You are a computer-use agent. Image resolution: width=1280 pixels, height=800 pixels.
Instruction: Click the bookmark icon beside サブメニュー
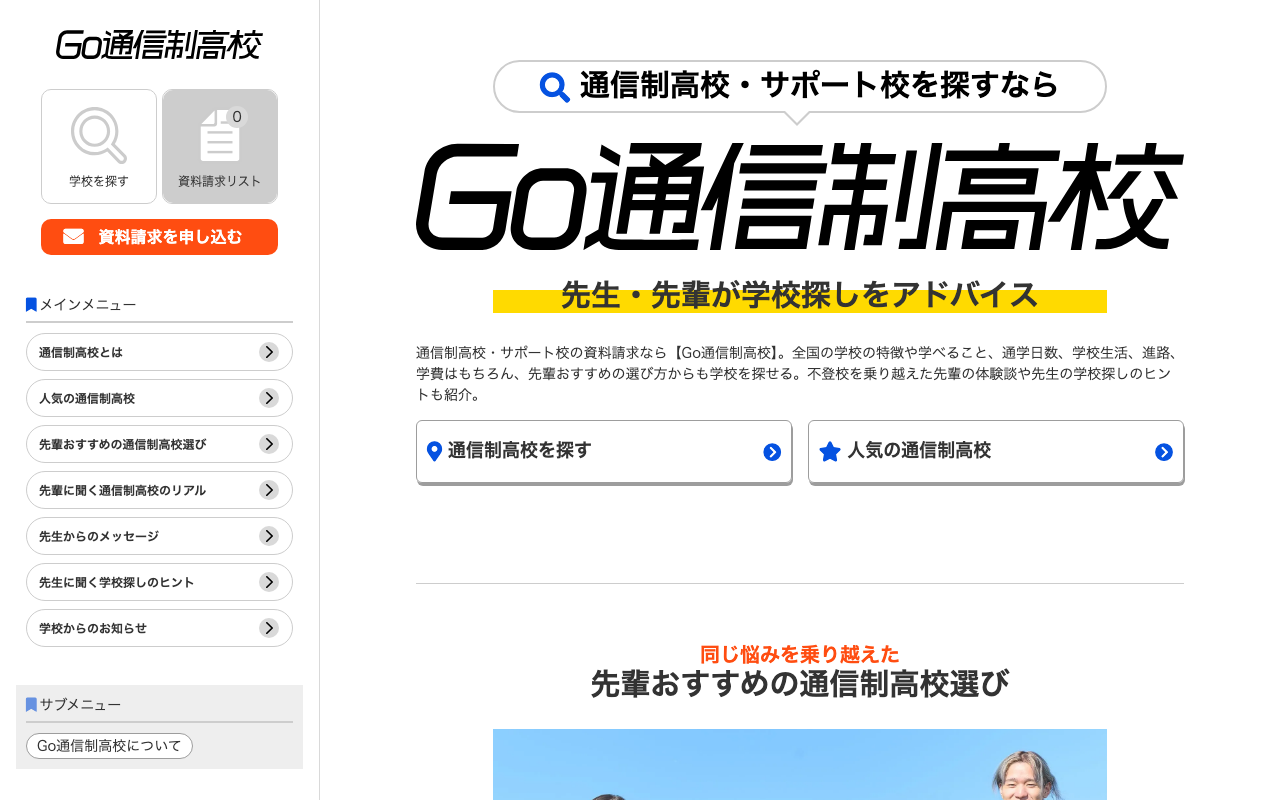pyautogui.click(x=29, y=703)
